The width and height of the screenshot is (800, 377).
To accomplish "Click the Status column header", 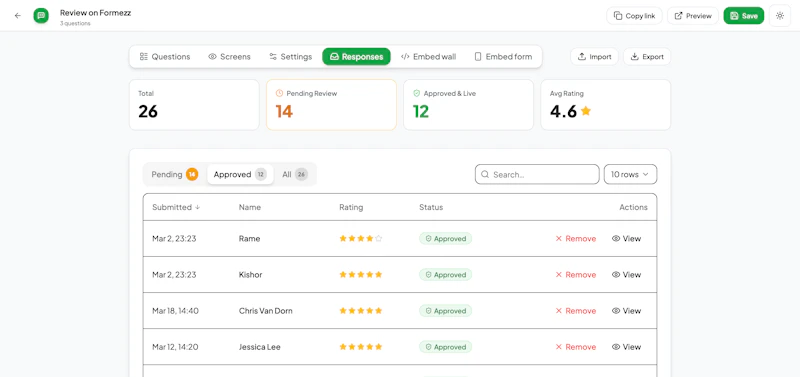I will coord(431,207).
